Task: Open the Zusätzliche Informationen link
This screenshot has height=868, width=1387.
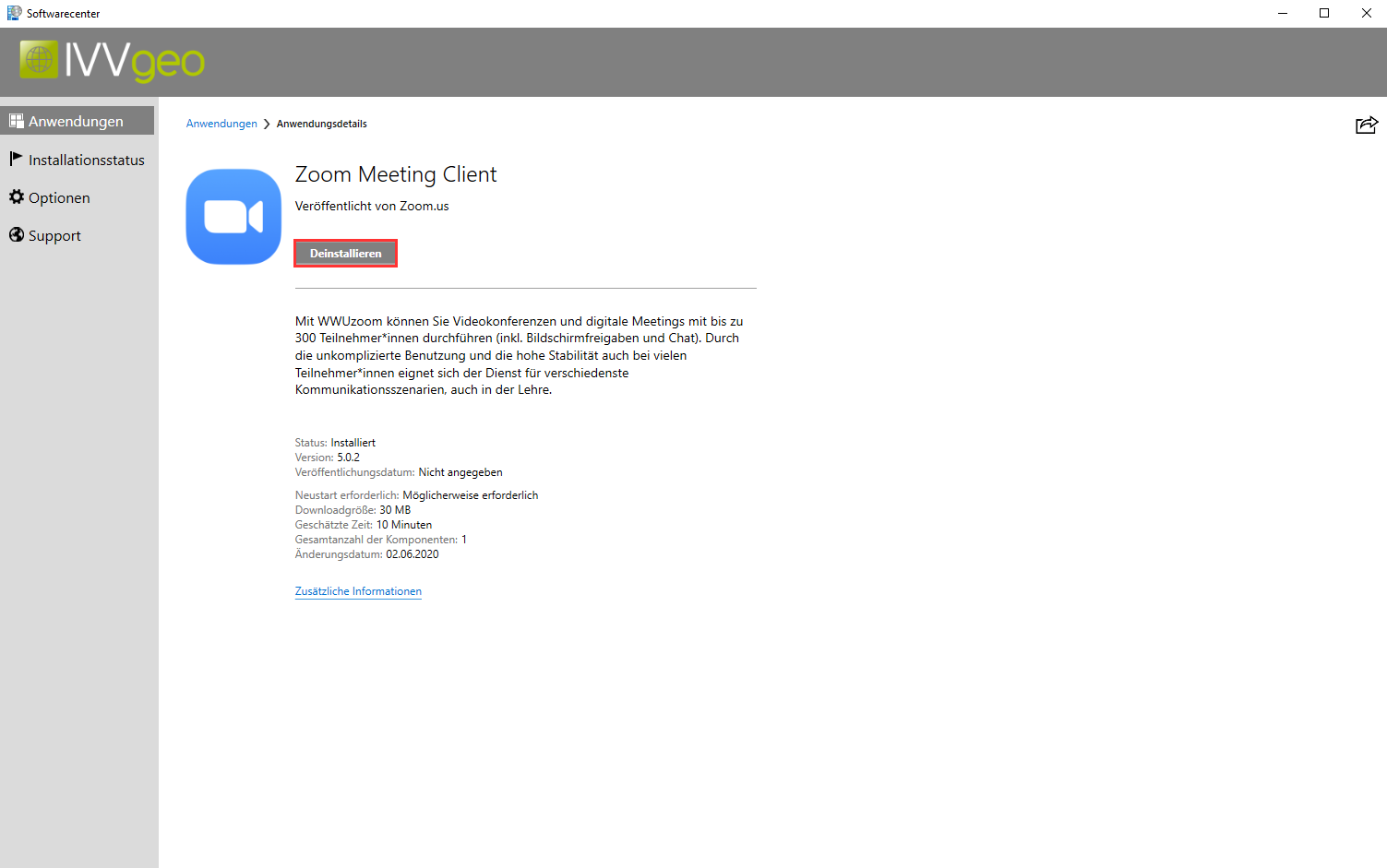Action: point(358,591)
